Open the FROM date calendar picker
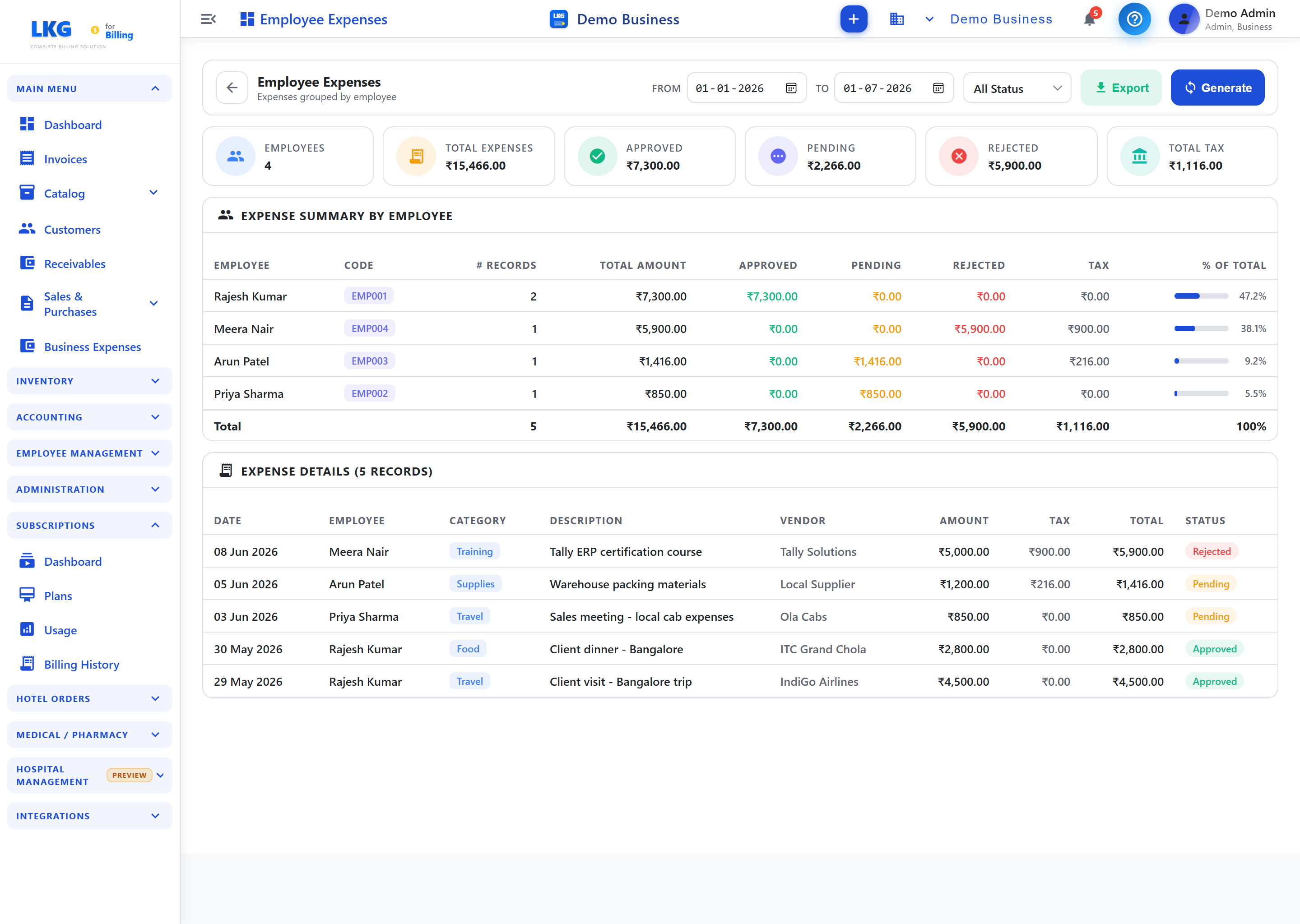 coord(790,88)
